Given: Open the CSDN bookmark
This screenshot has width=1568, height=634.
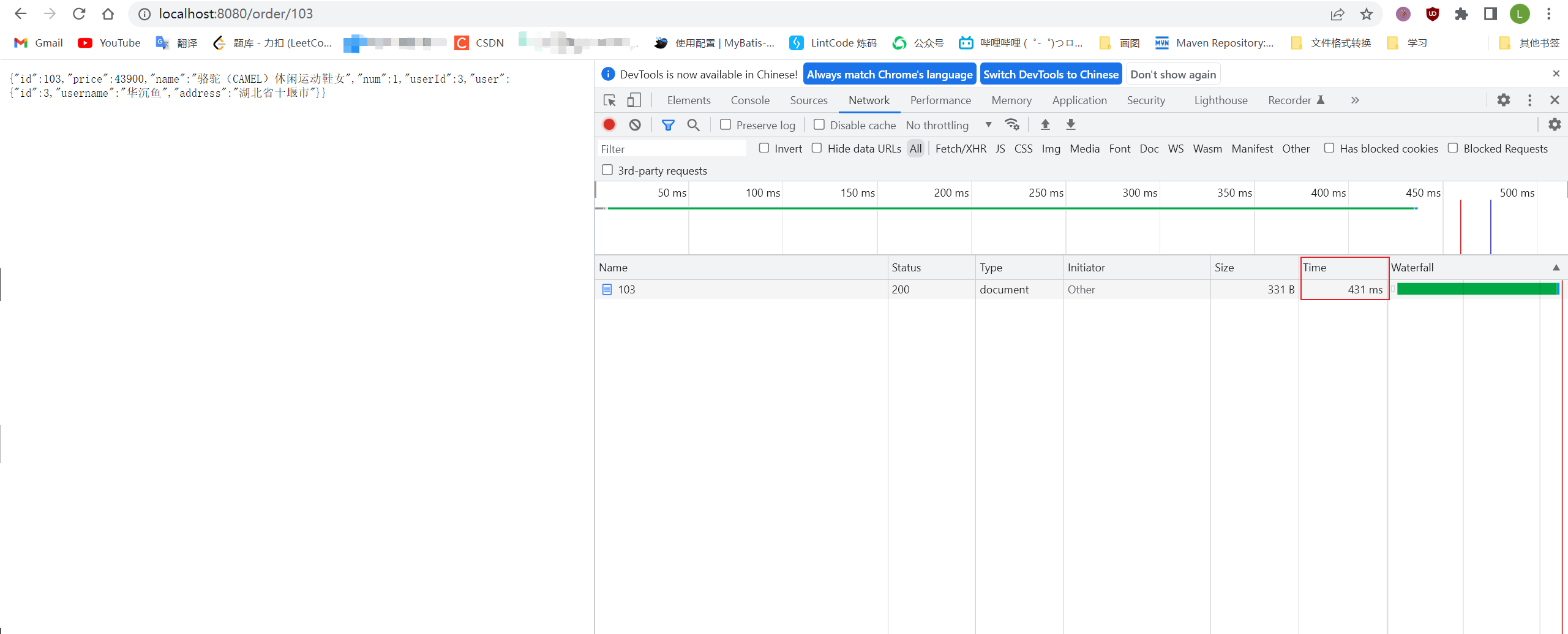Looking at the screenshot, I should 479,43.
